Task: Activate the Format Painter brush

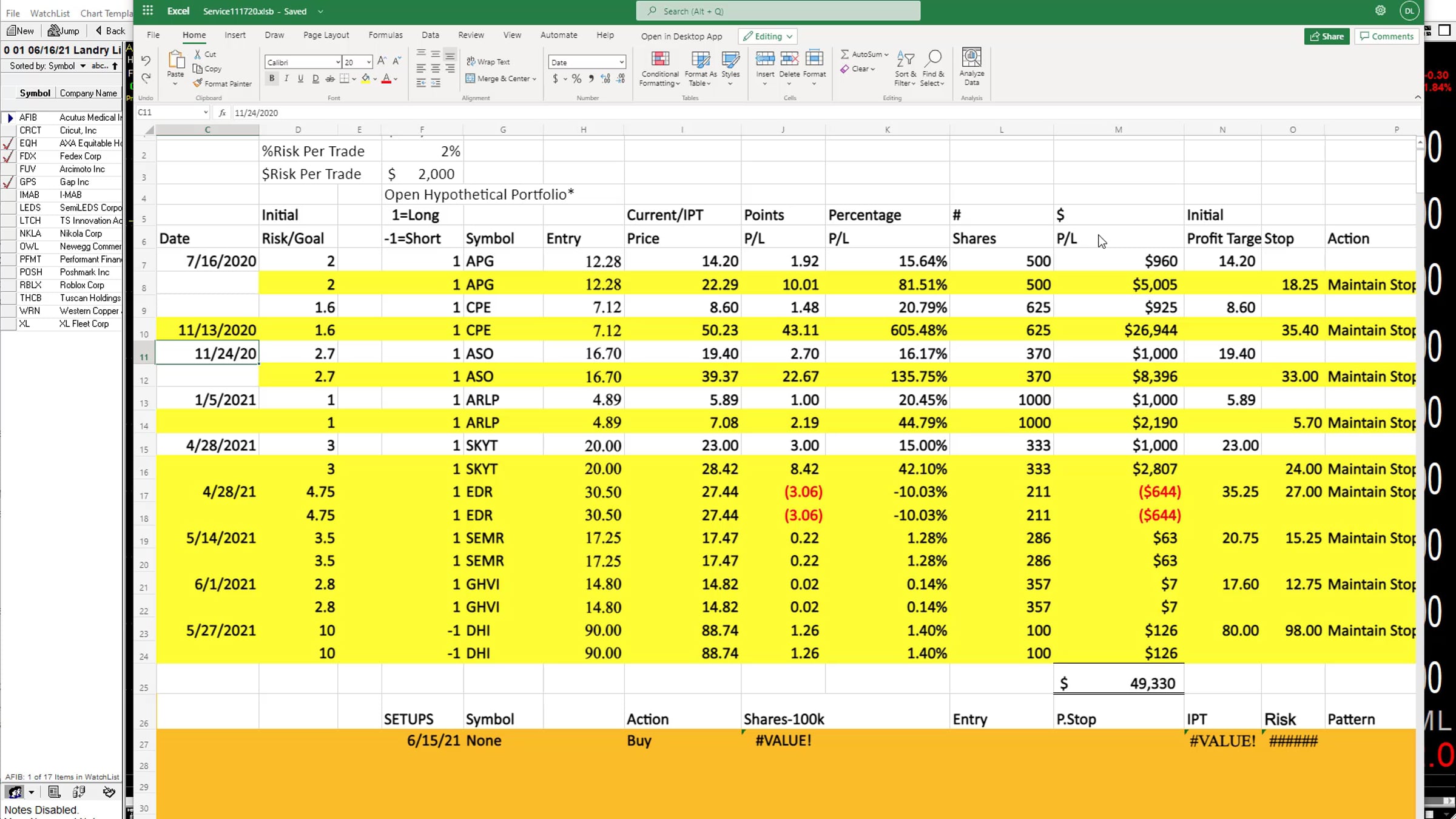Action: [197, 83]
